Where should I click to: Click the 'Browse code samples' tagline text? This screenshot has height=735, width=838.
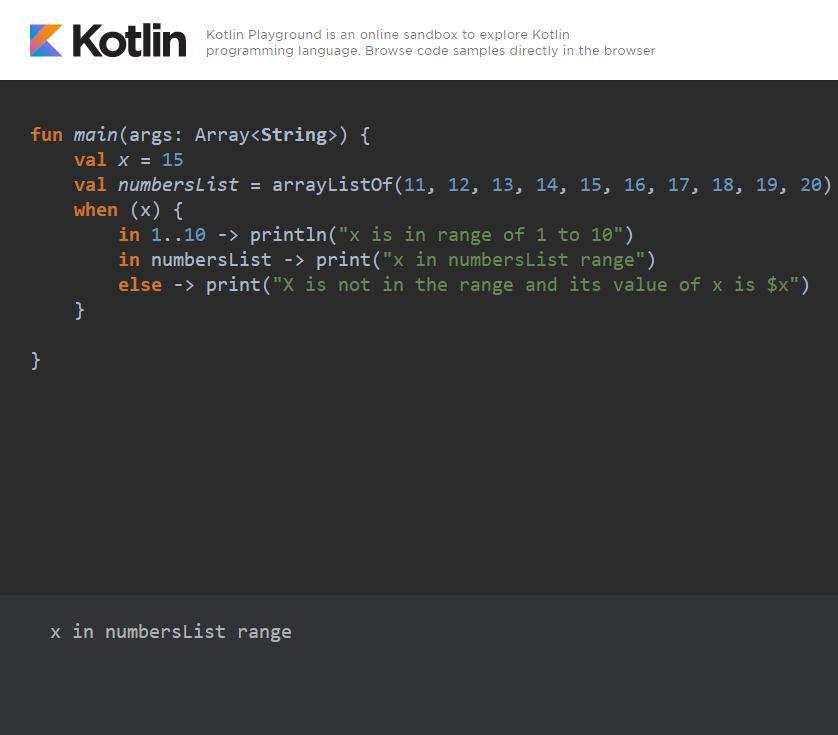pos(430,50)
